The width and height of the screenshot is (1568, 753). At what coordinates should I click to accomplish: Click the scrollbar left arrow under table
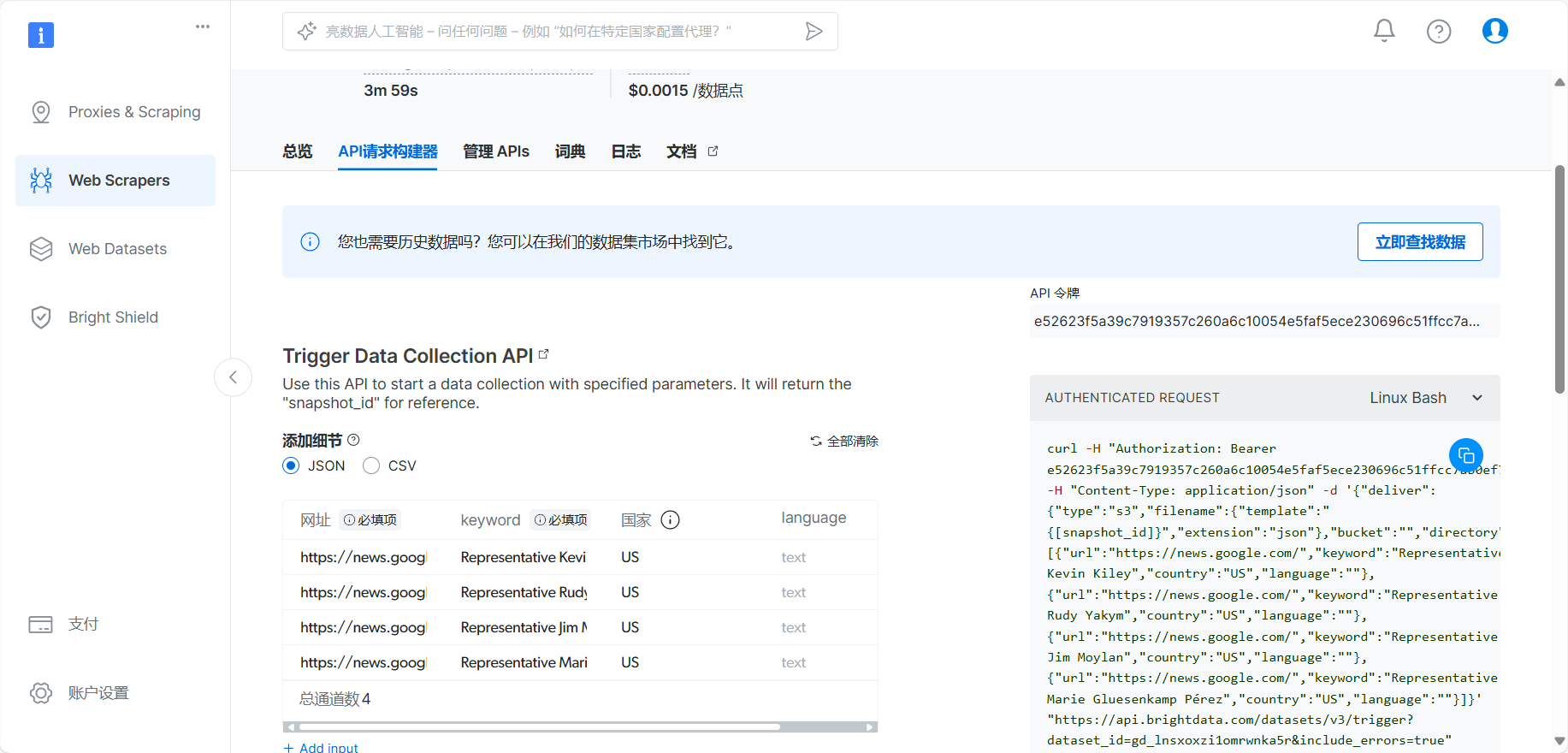291,727
